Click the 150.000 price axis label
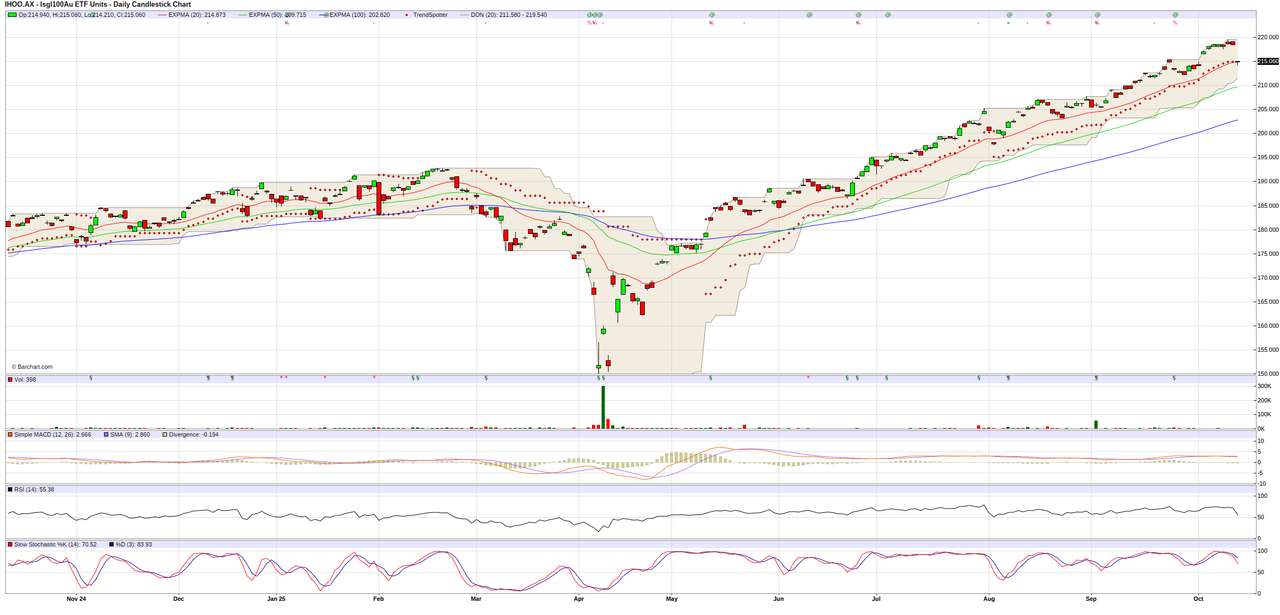The width and height of the screenshot is (1280, 615). (x=1267, y=374)
